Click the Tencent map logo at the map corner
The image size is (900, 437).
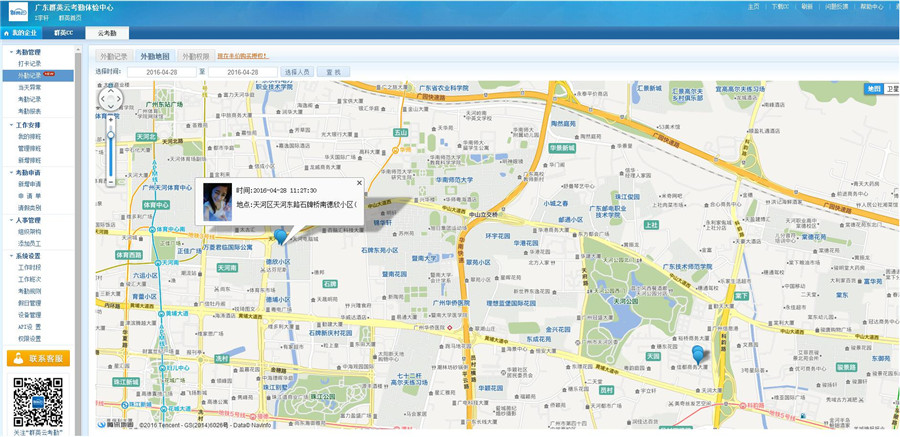[115, 424]
